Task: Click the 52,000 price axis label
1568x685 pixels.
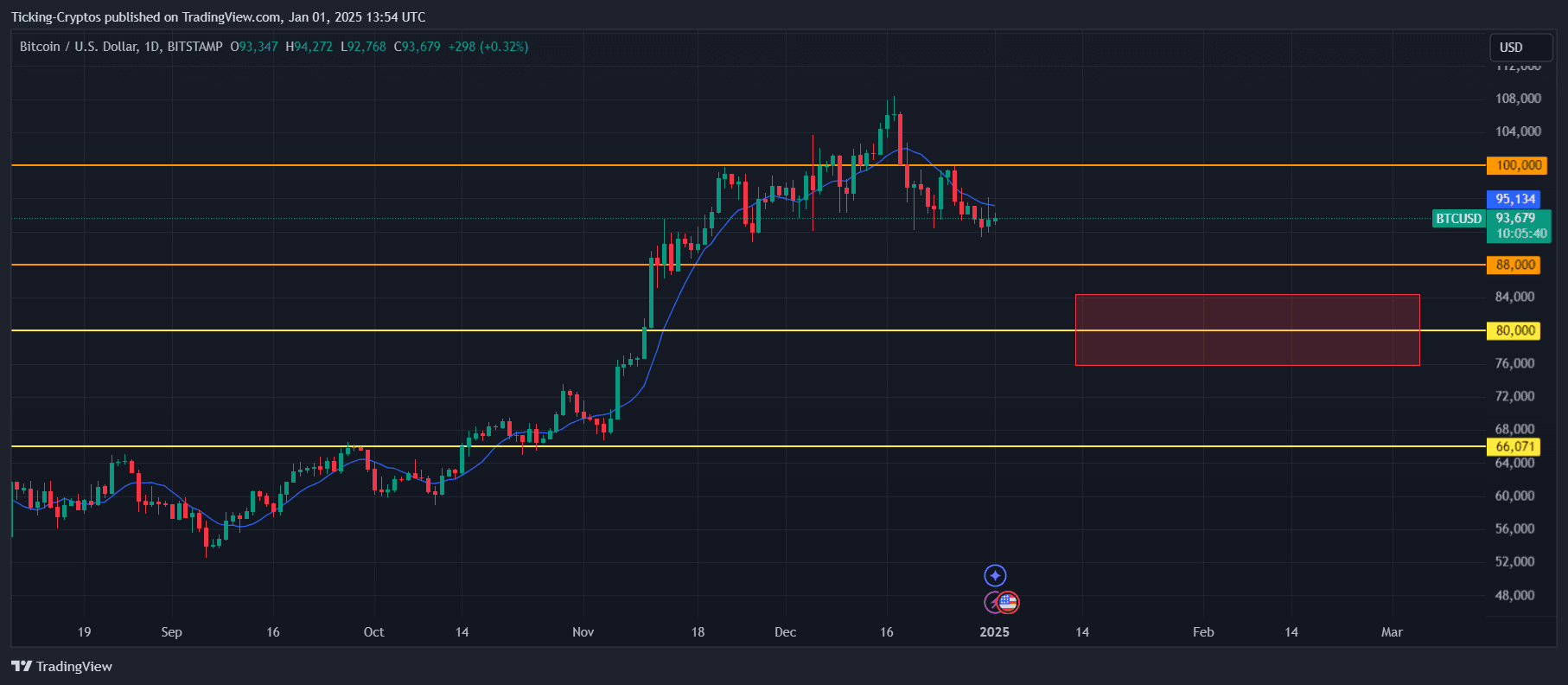Action: (1515, 561)
